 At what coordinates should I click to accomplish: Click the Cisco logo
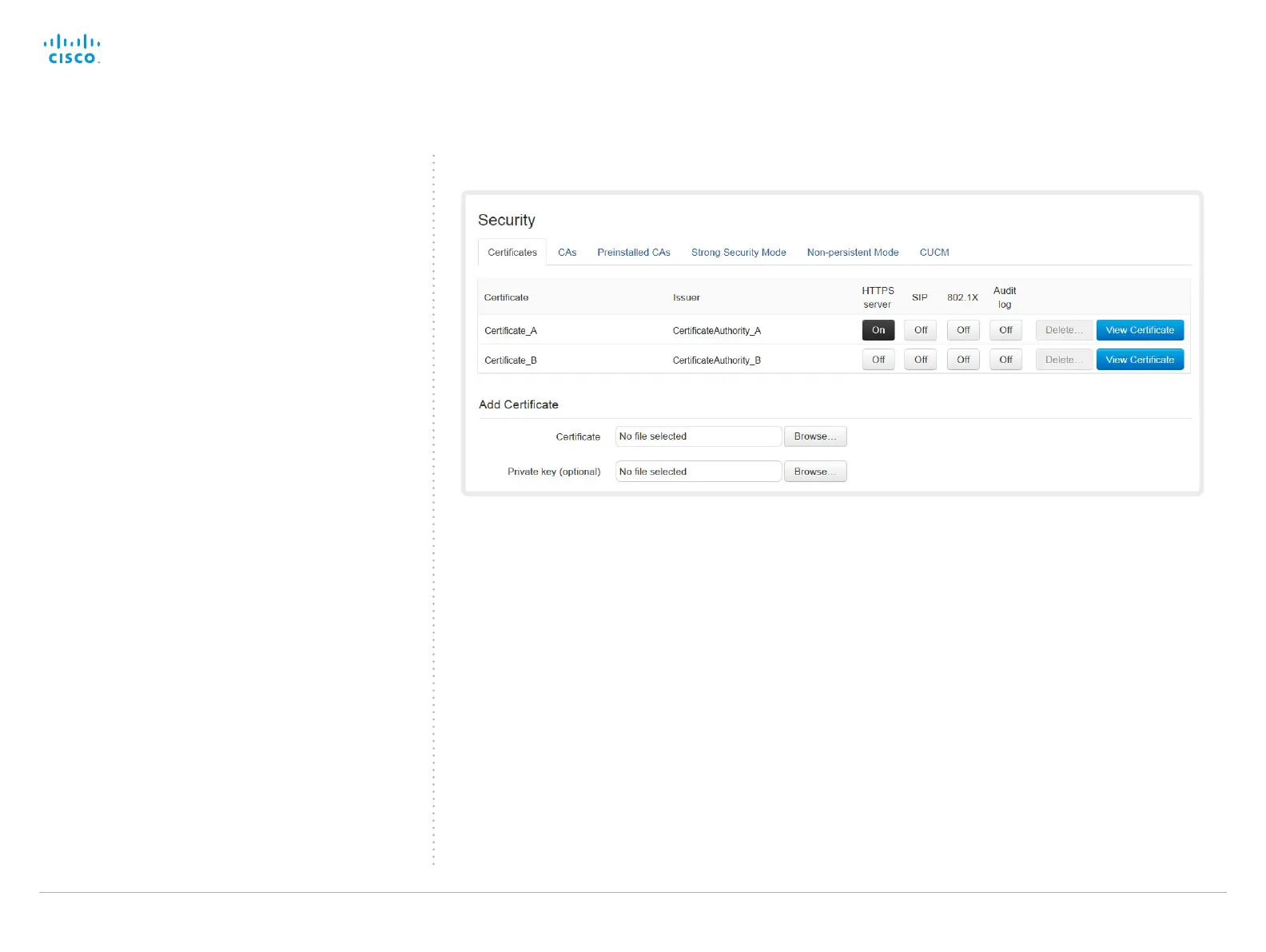click(72, 49)
